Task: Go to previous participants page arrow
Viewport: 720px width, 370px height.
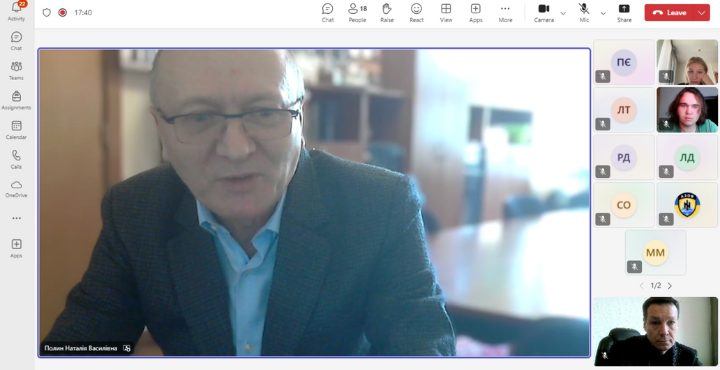Action: [x=642, y=286]
